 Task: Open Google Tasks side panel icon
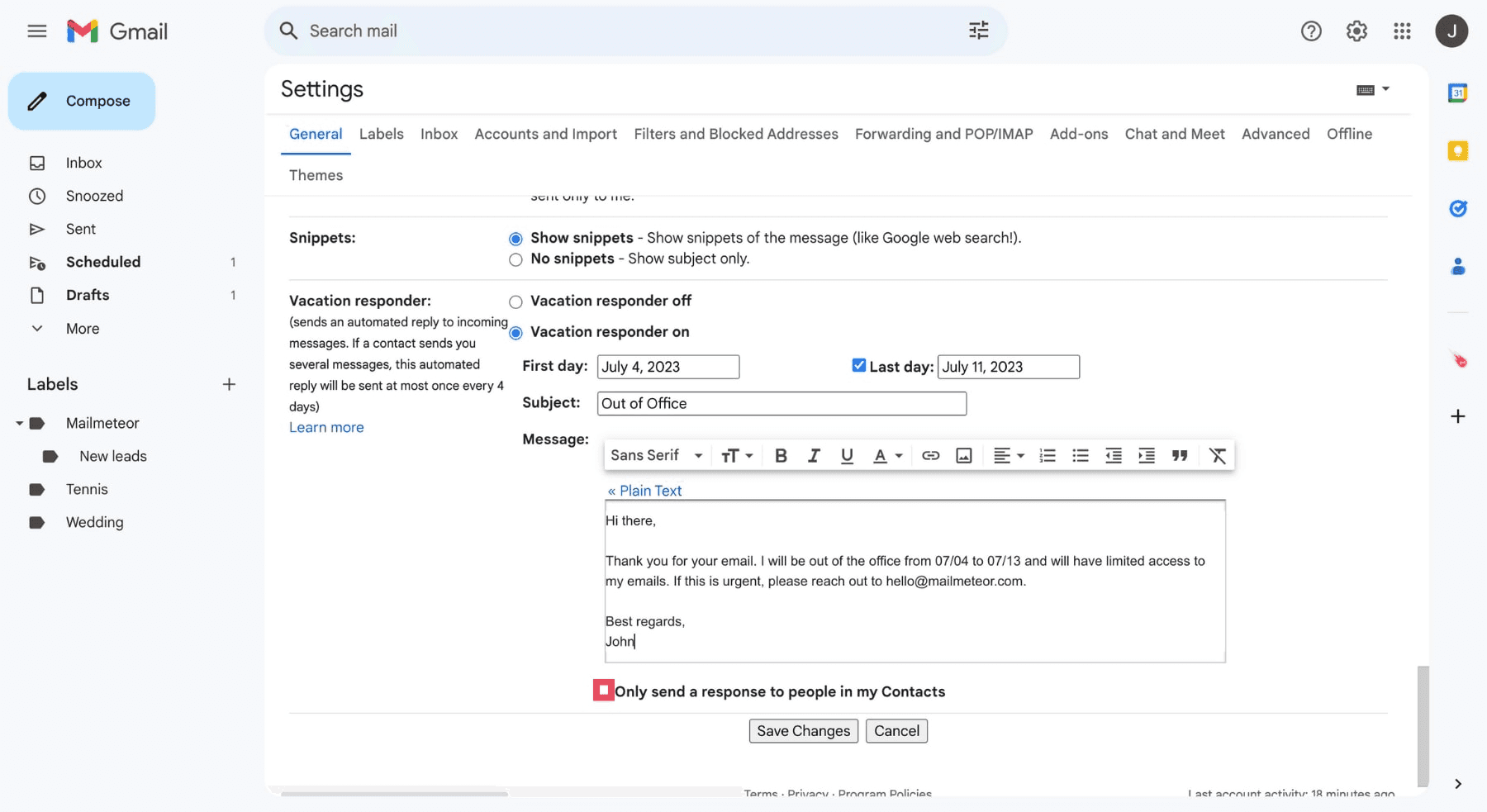click(1458, 208)
